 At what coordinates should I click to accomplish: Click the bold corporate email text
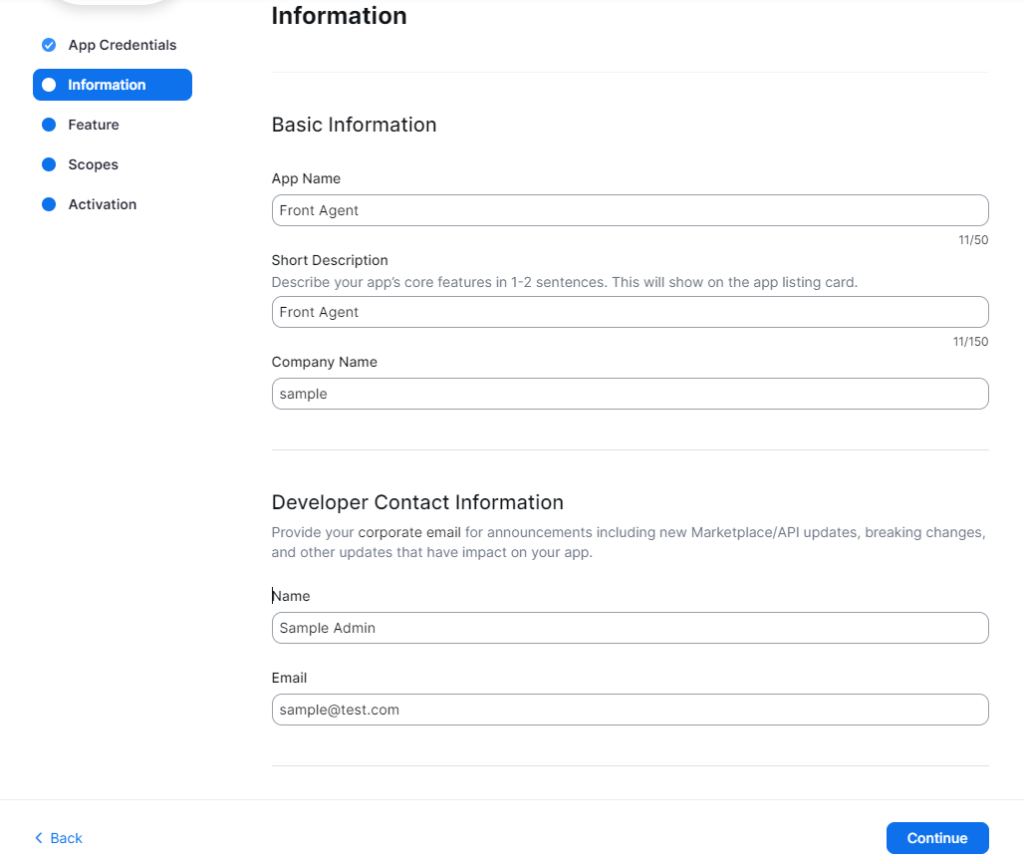click(409, 532)
